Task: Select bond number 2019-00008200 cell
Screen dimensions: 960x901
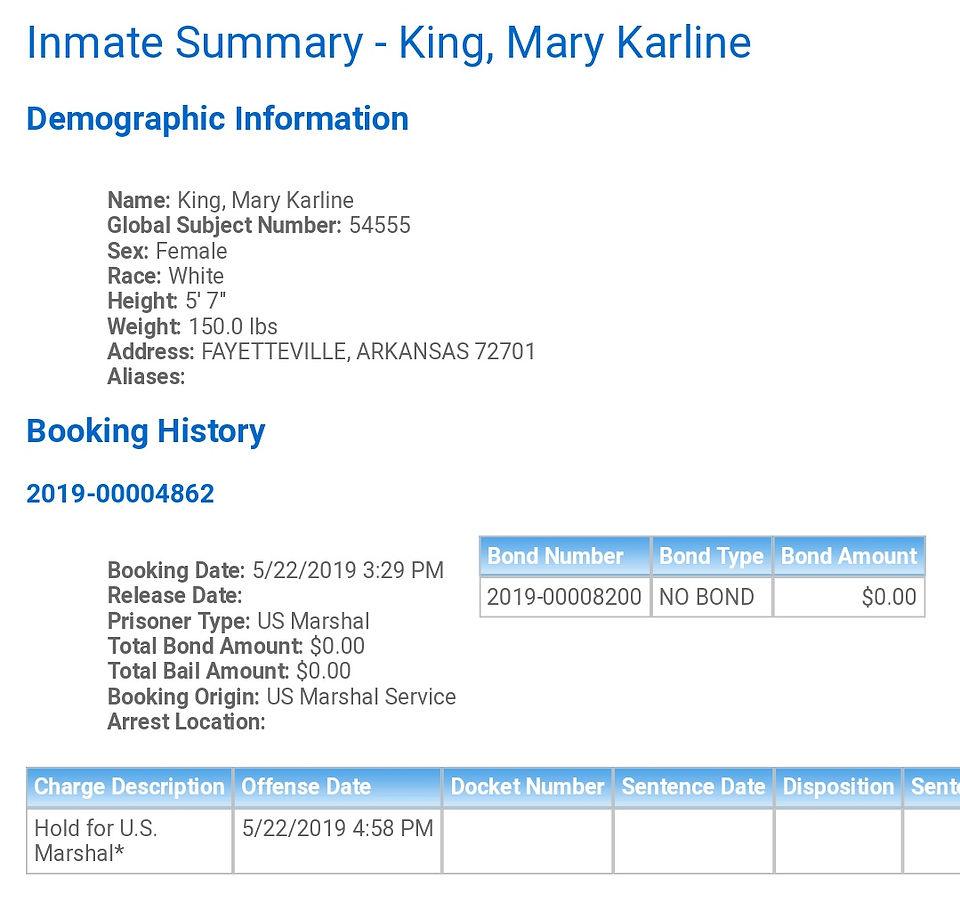Action: [564, 597]
